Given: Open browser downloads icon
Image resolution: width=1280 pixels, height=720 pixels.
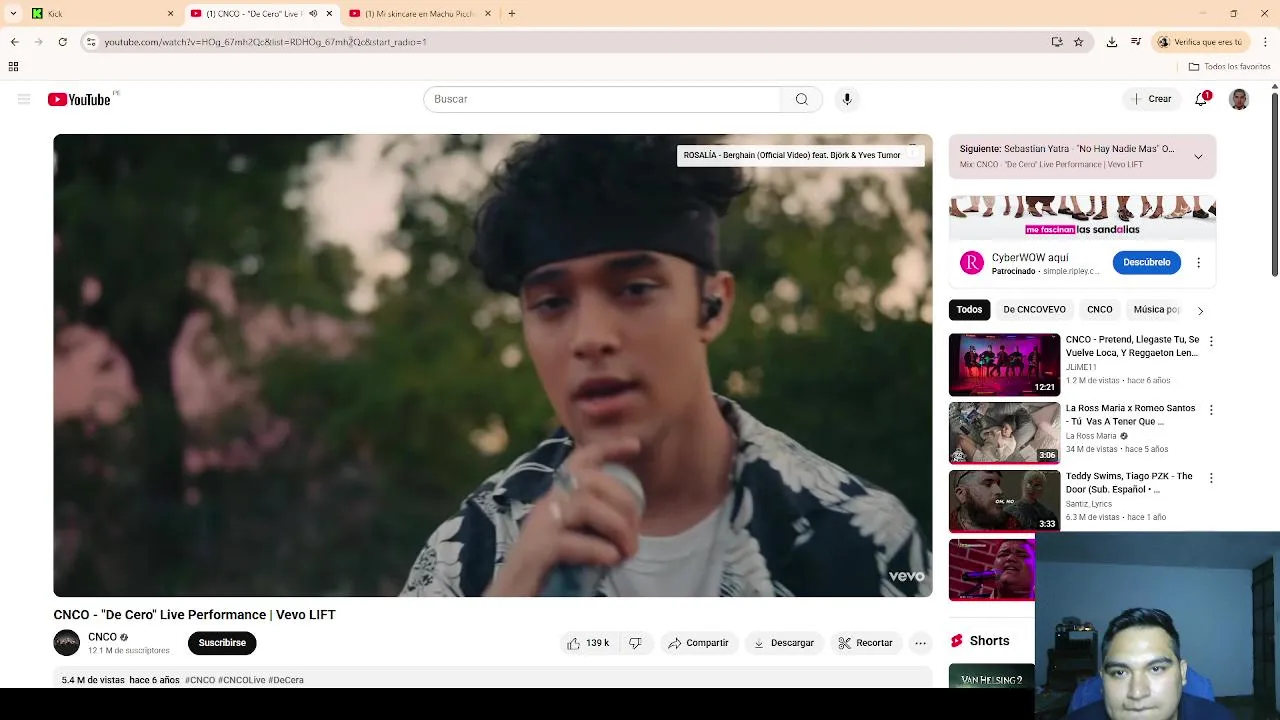Looking at the screenshot, I should (1112, 42).
